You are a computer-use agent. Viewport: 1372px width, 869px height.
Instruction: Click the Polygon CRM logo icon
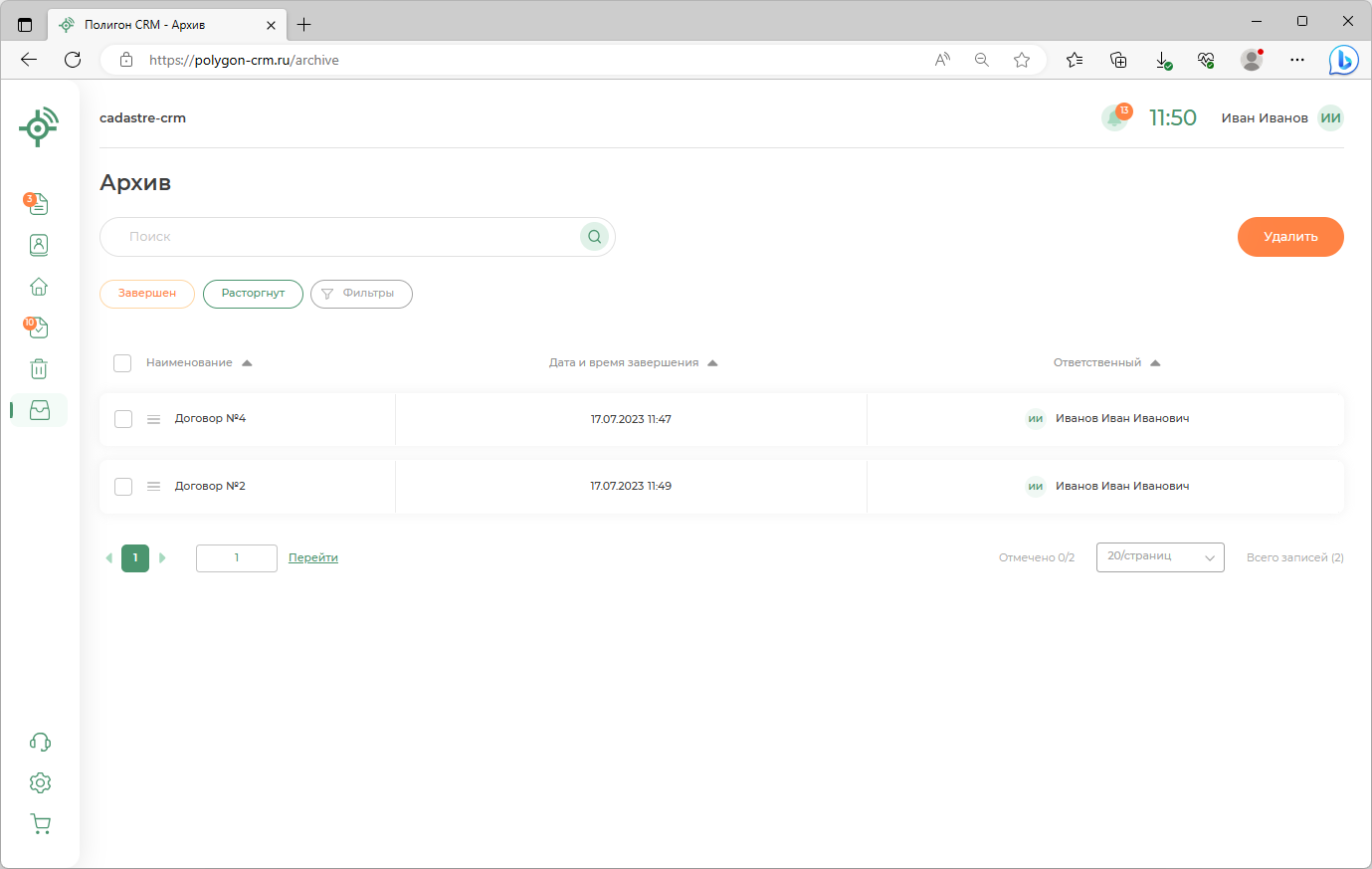[39, 127]
